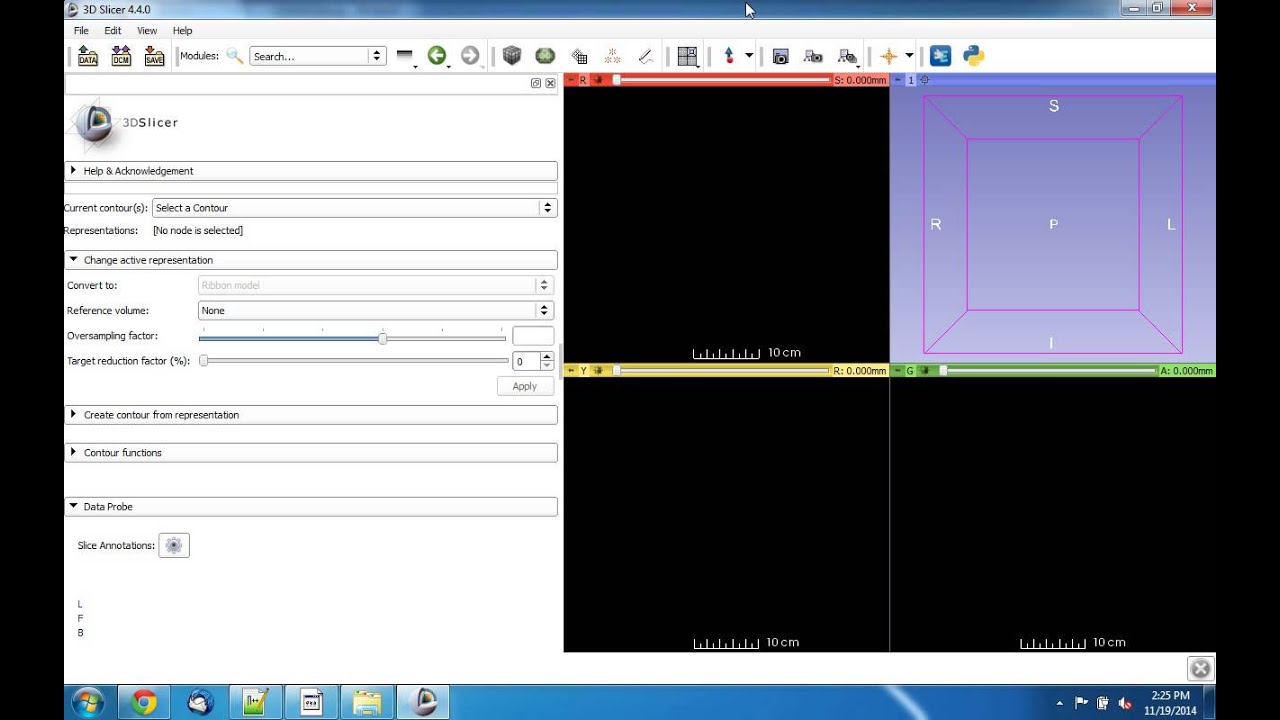
Task: Click the Slice Annotations settings gear button
Action: click(x=174, y=545)
